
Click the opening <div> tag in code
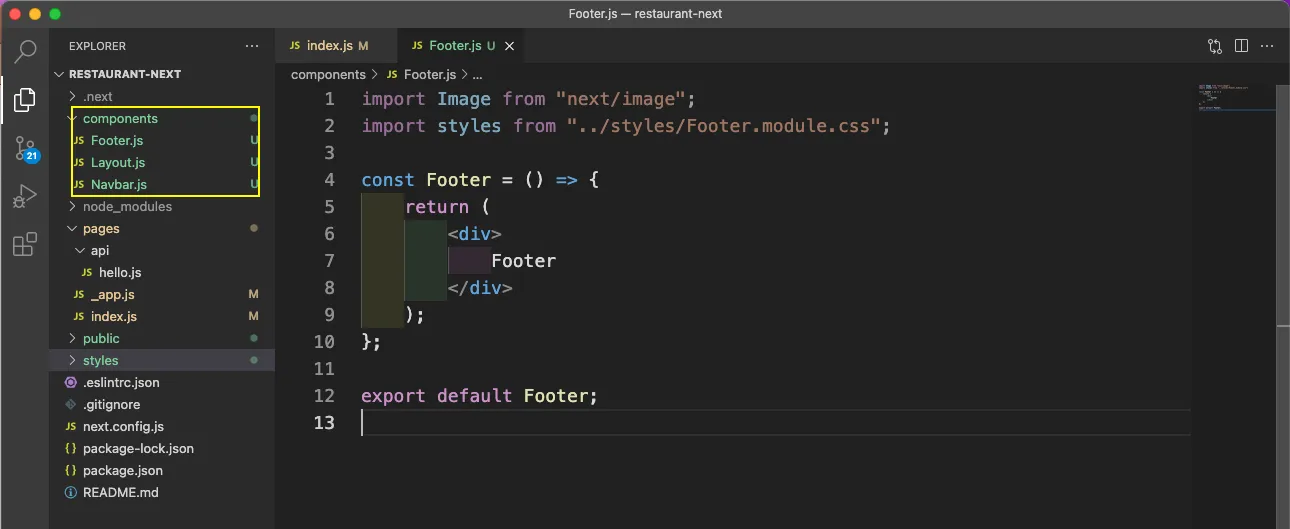pos(475,234)
